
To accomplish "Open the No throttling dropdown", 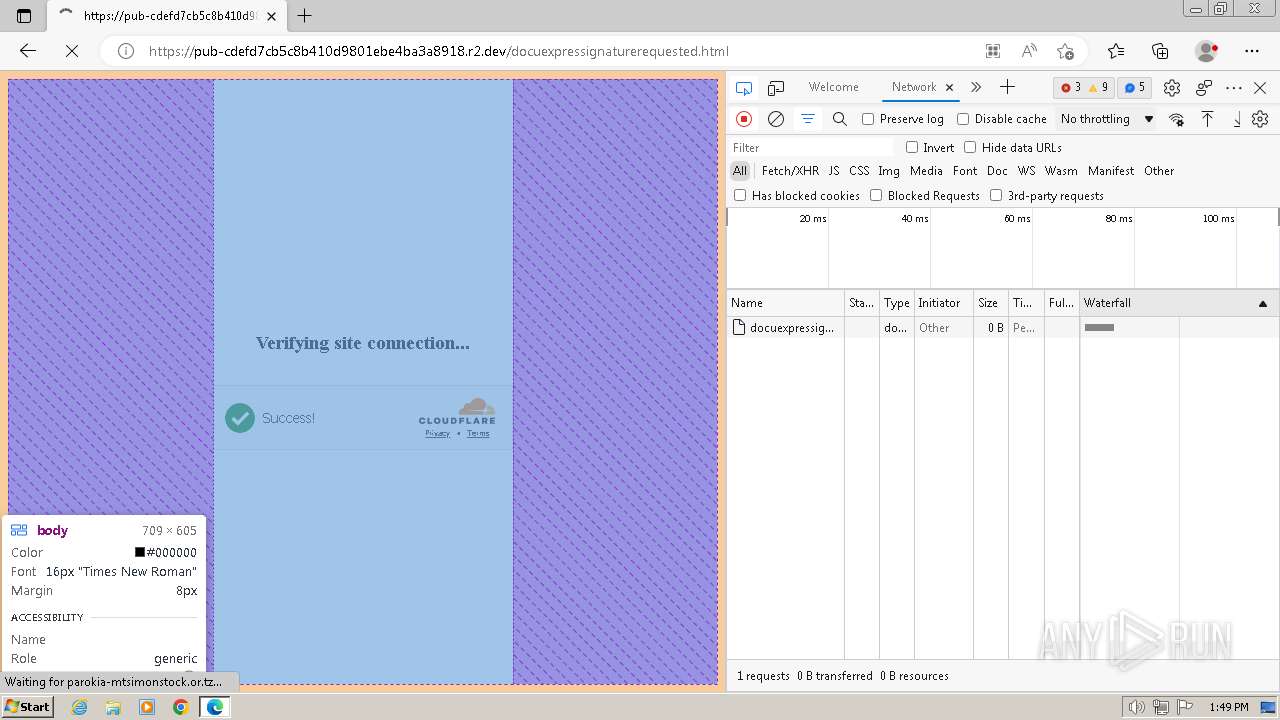I will pyautogui.click(x=1107, y=119).
